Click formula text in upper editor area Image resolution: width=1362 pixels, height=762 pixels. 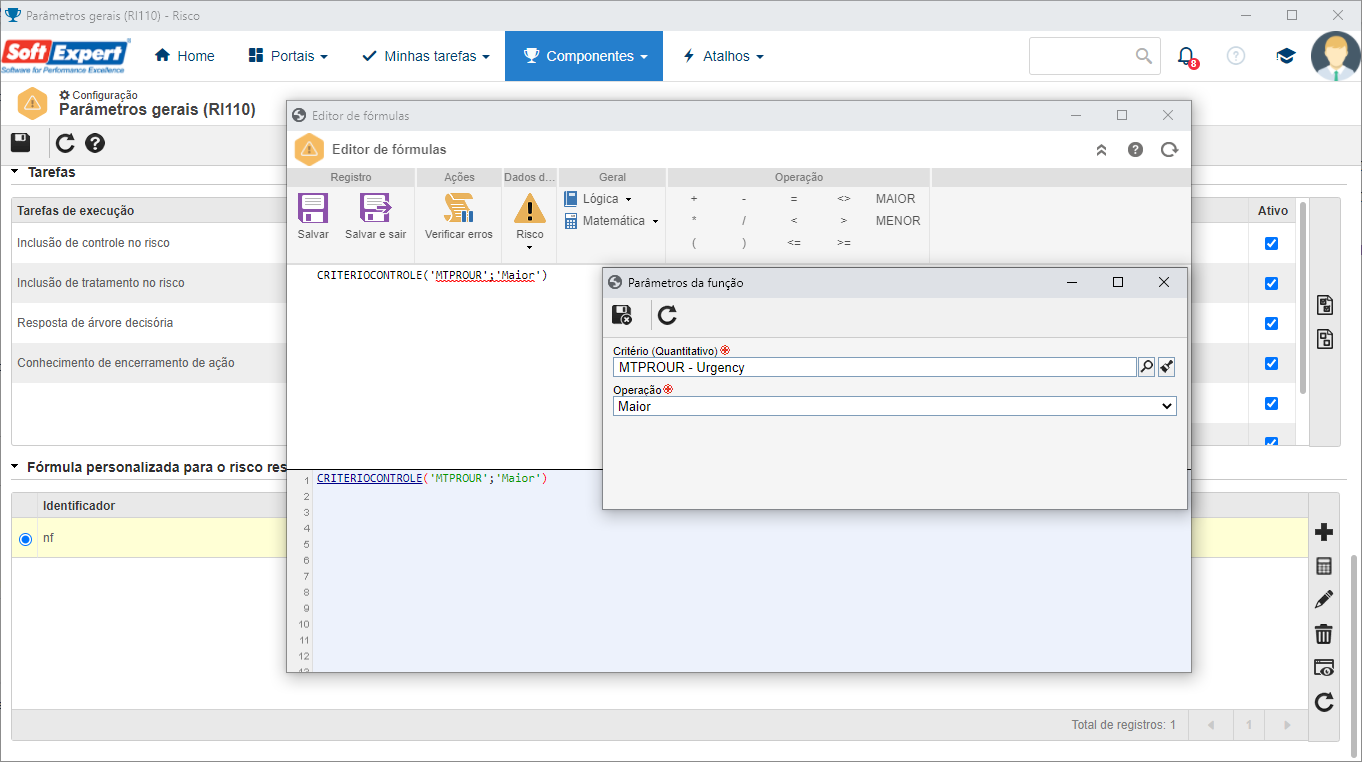[x=432, y=275]
